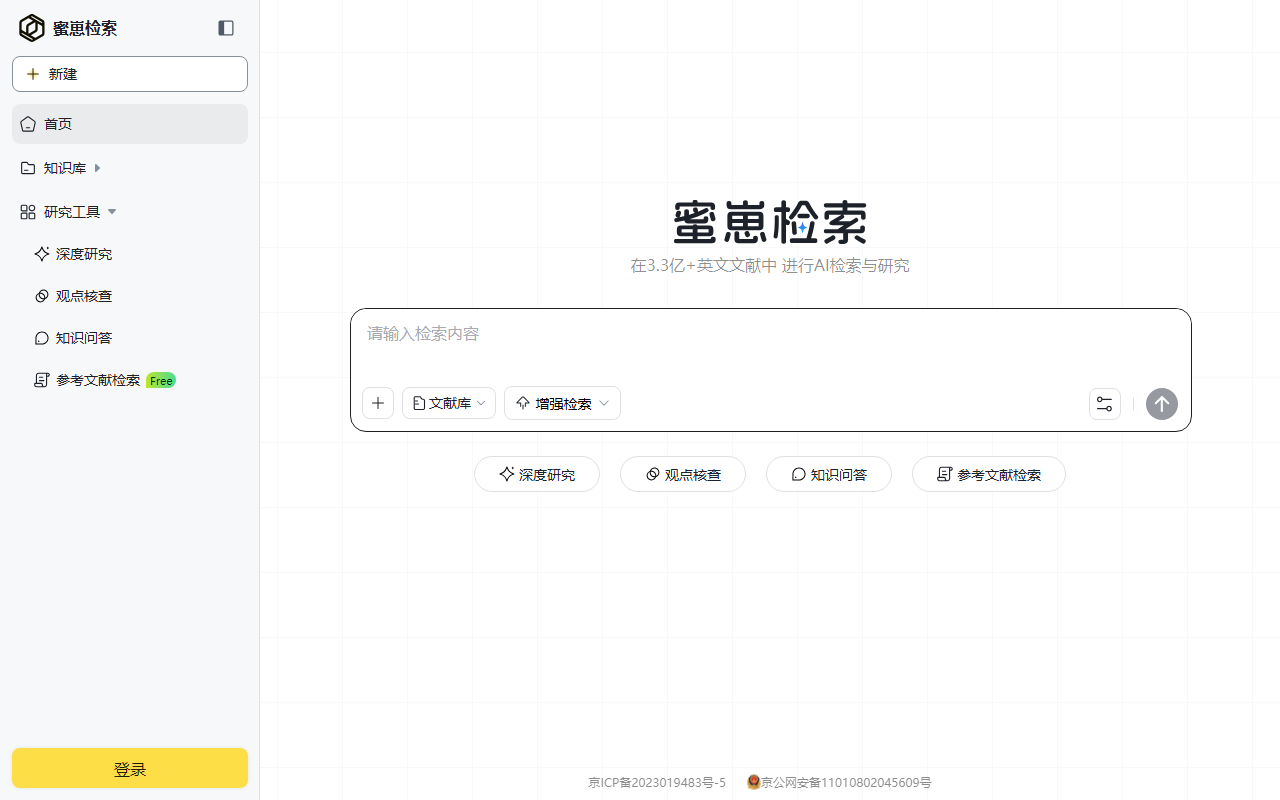Click the 深度研究 pill button below search
The height and width of the screenshot is (800, 1280).
537,474
